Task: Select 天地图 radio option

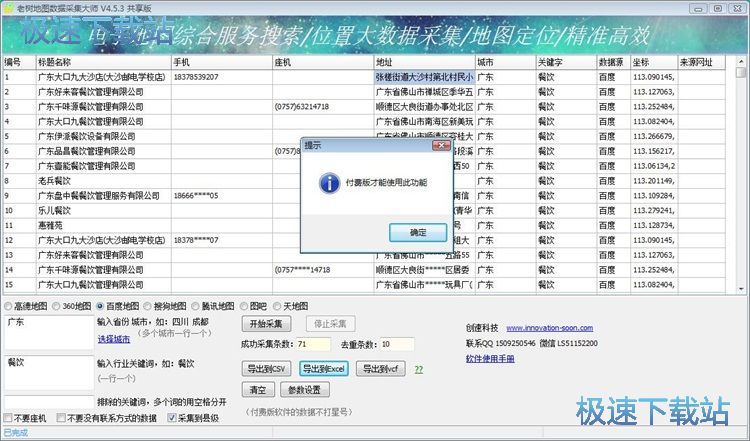Action: (x=290, y=306)
